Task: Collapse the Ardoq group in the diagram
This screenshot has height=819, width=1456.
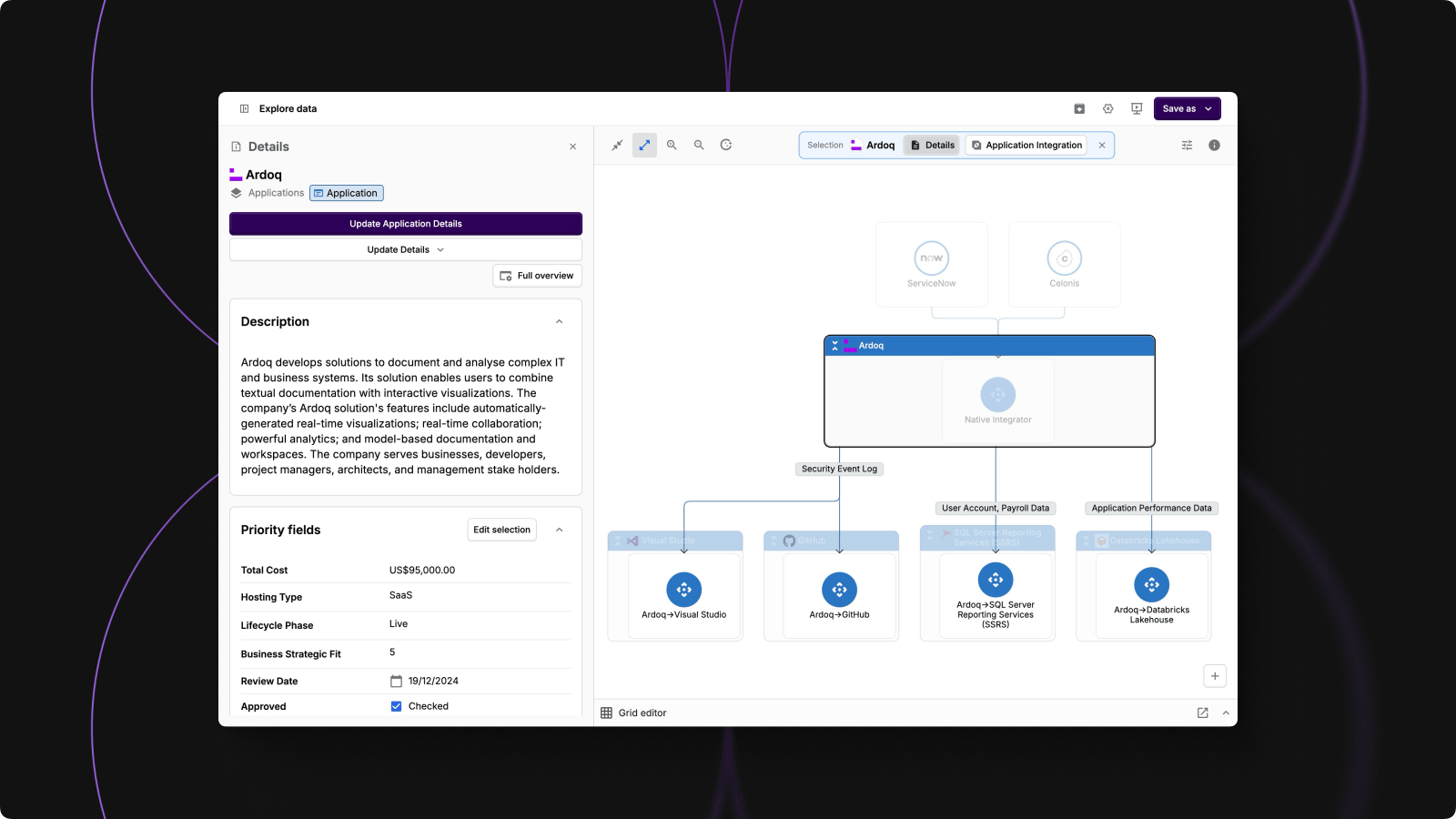Action: (x=834, y=346)
